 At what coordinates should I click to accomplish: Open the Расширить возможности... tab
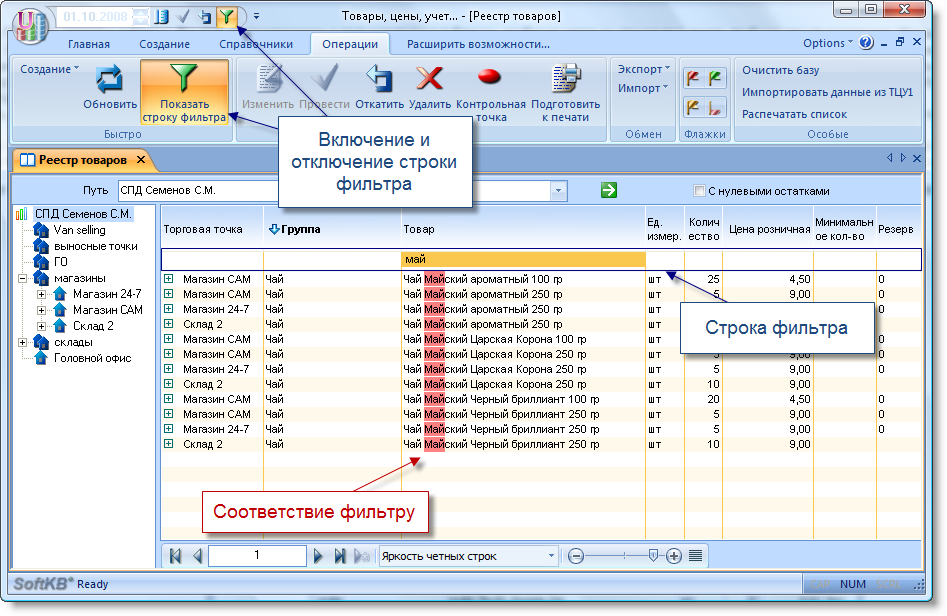[478, 44]
